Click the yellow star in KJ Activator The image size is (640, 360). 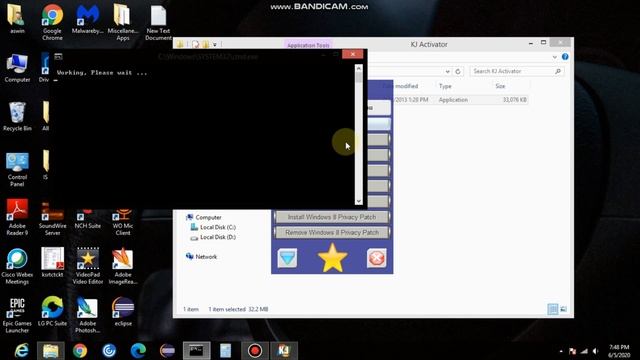click(332, 258)
